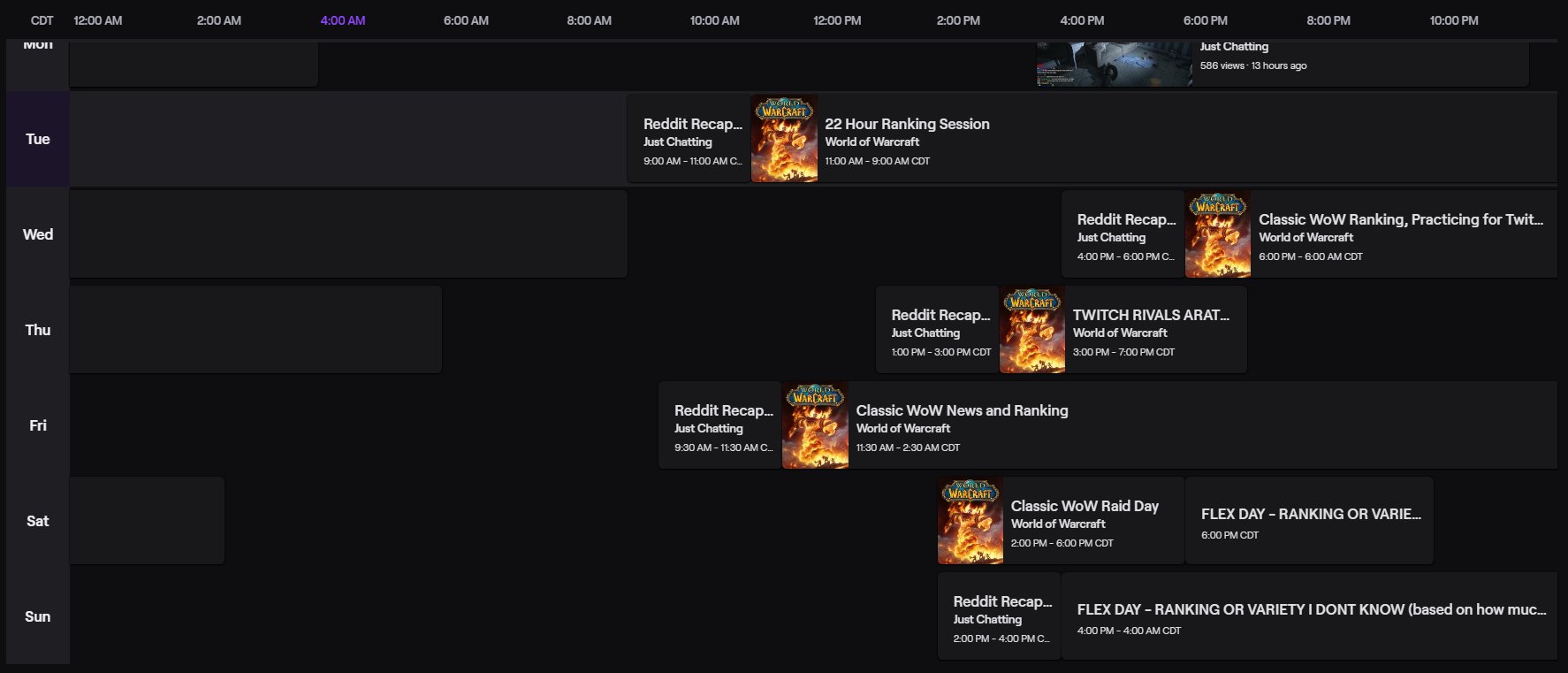Screen dimensions: 1568x673
Task: Open Wednesday's Reddit Recap stream card
Action: point(1123,234)
